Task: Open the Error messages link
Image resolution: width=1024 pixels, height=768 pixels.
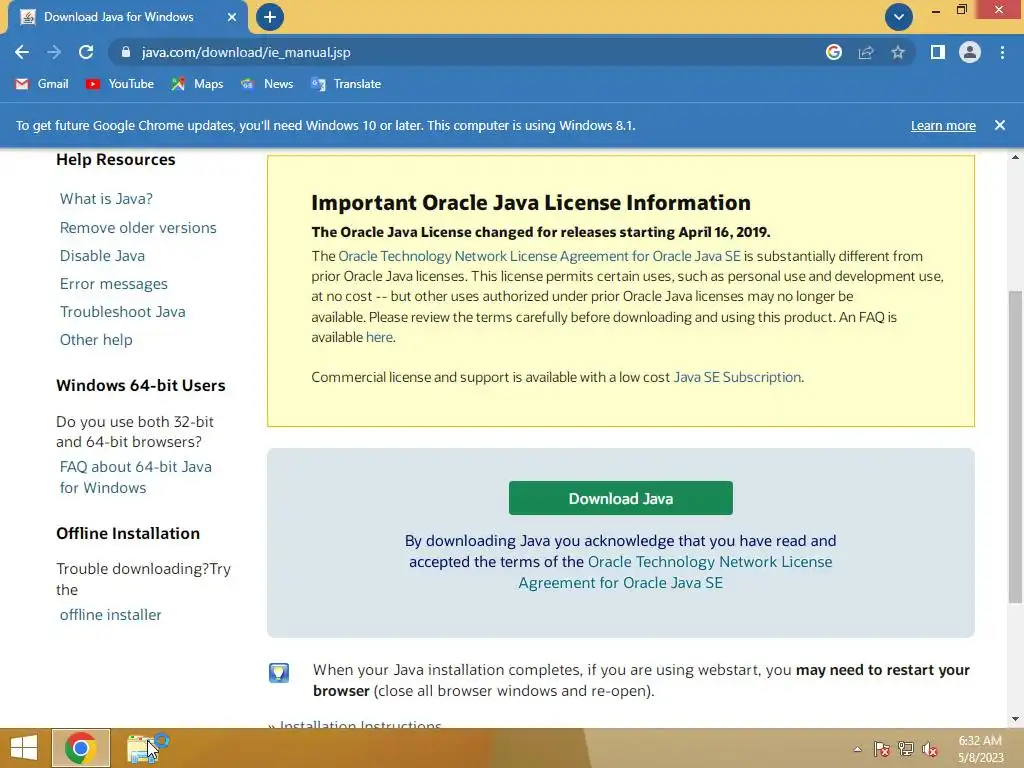Action: click(x=114, y=283)
